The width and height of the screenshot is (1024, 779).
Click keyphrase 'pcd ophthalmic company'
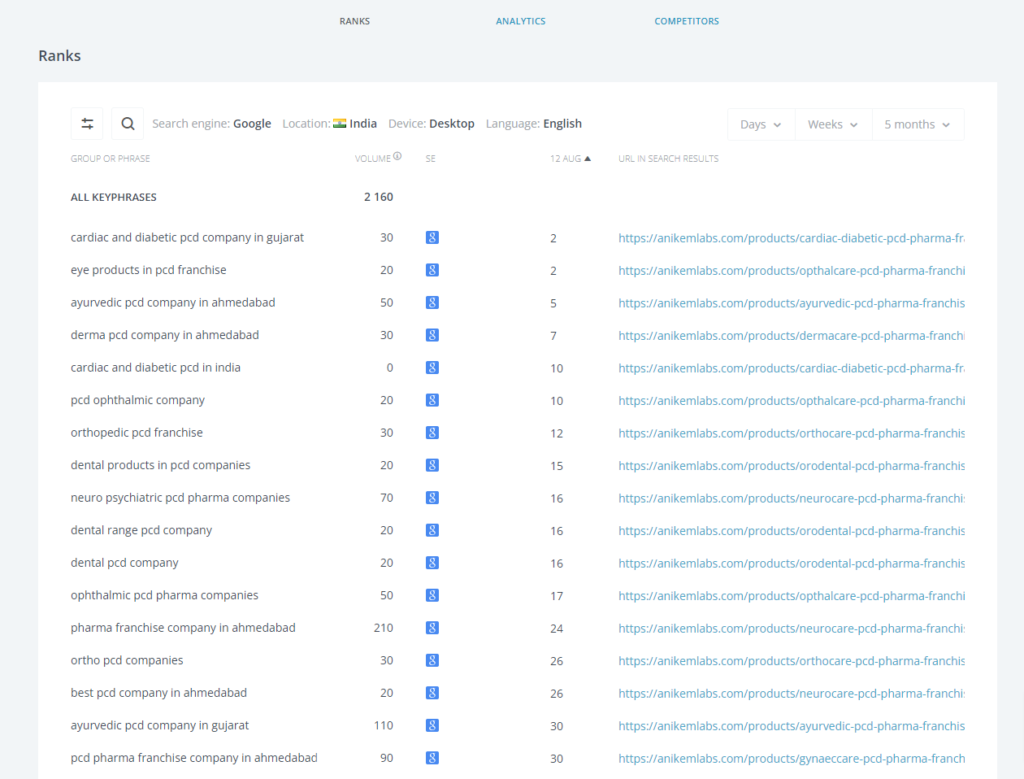point(138,400)
